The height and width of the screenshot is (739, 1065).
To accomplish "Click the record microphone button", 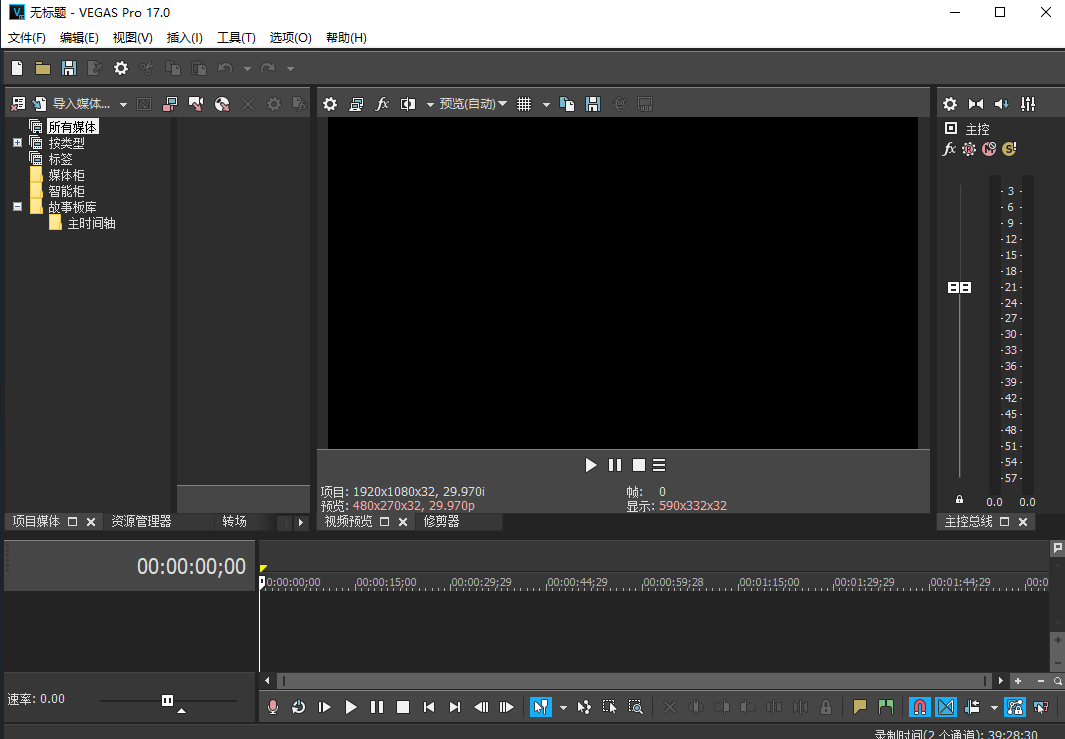I will coord(273,707).
